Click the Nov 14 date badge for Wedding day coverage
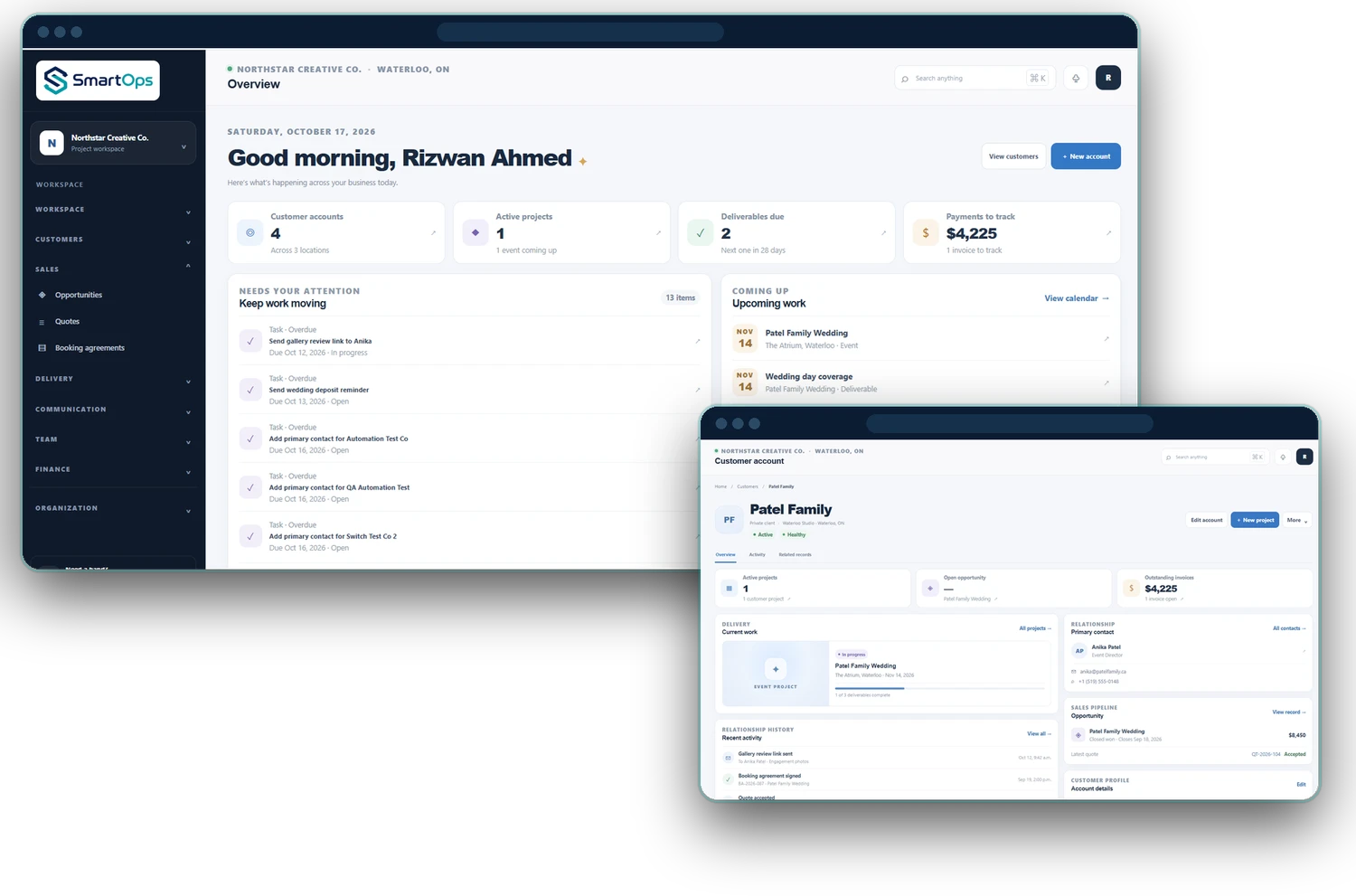 point(745,382)
